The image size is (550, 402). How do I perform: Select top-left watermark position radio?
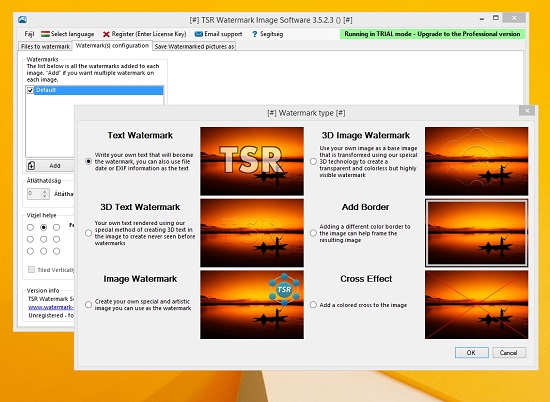pyautogui.click(x=30, y=227)
